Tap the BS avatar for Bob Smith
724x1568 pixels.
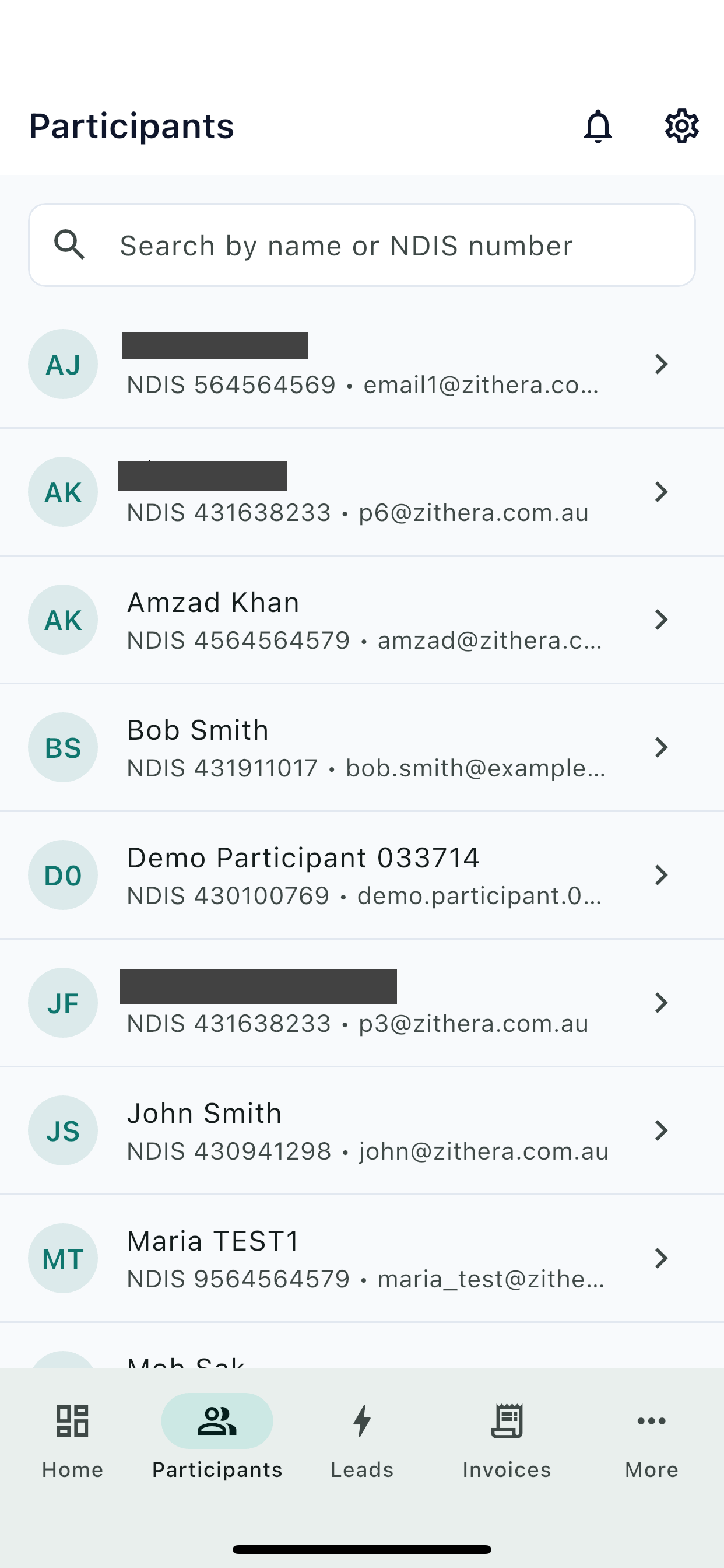(63, 747)
